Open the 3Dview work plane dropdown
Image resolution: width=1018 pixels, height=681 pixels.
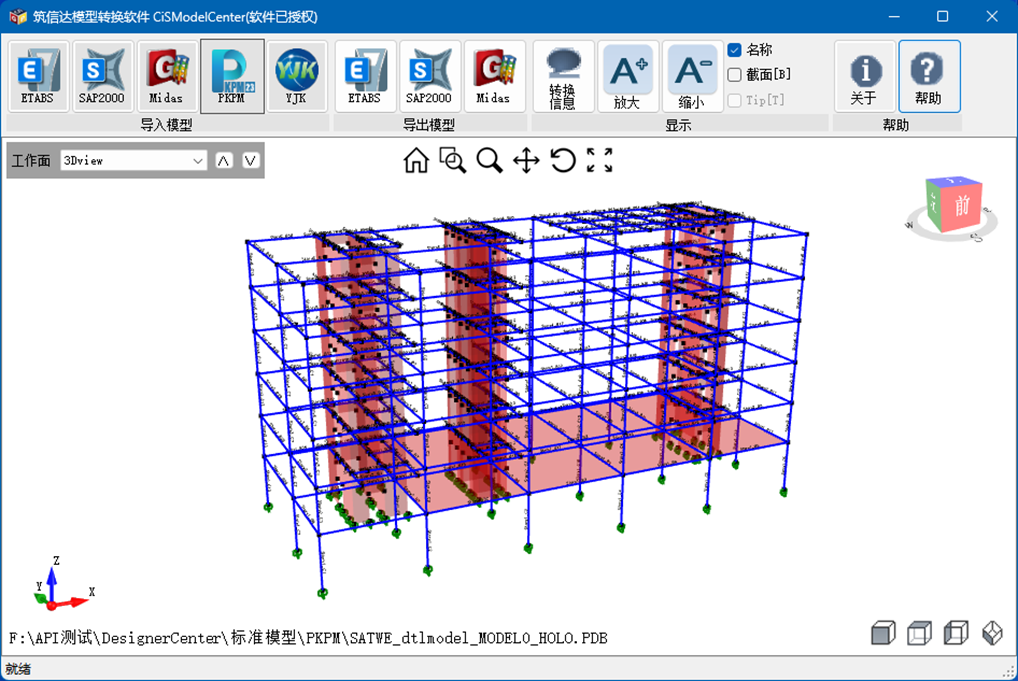[132, 160]
